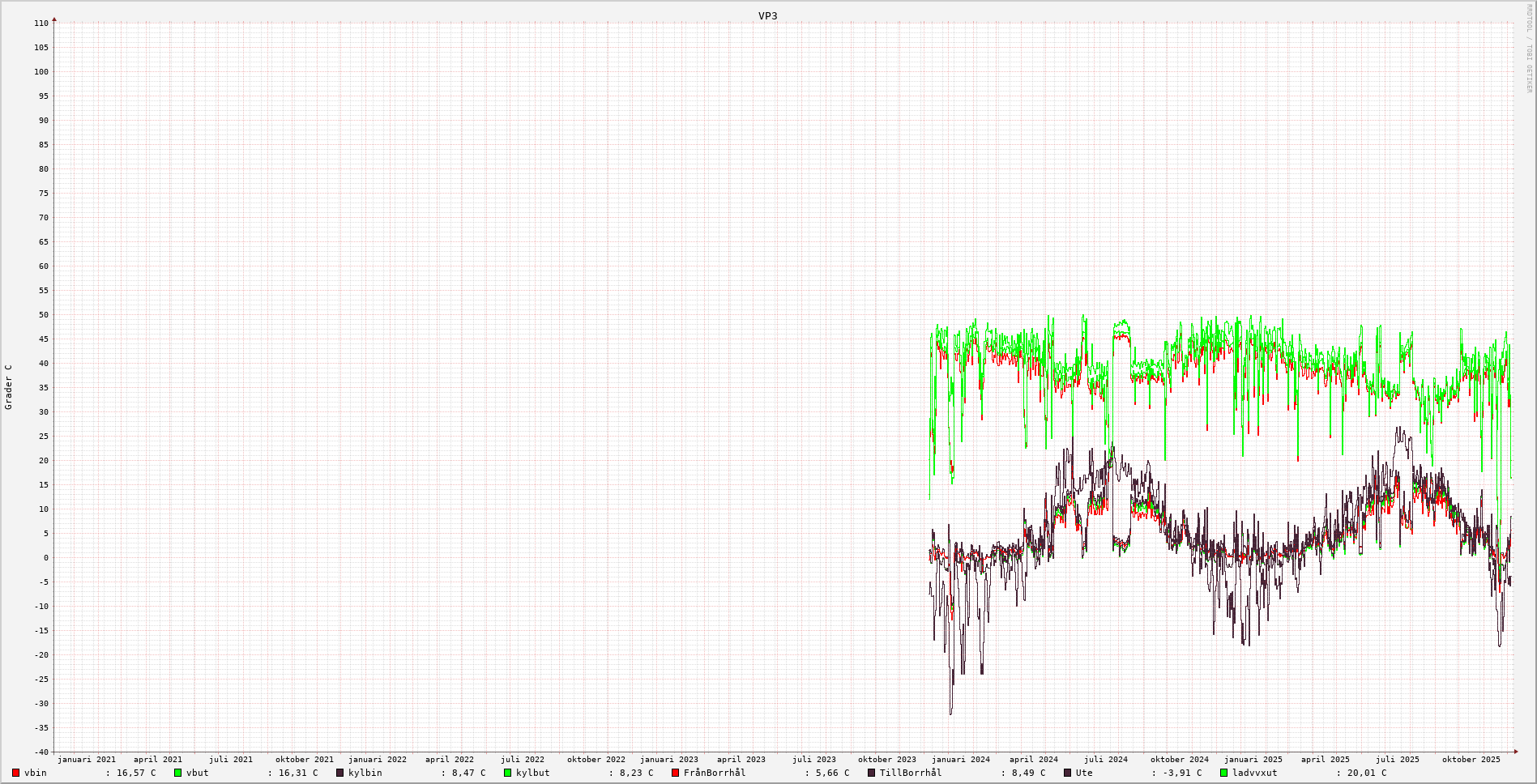Click the dark Ute legend swatch
The width and height of the screenshot is (1537, 784).
[1068, 773]
